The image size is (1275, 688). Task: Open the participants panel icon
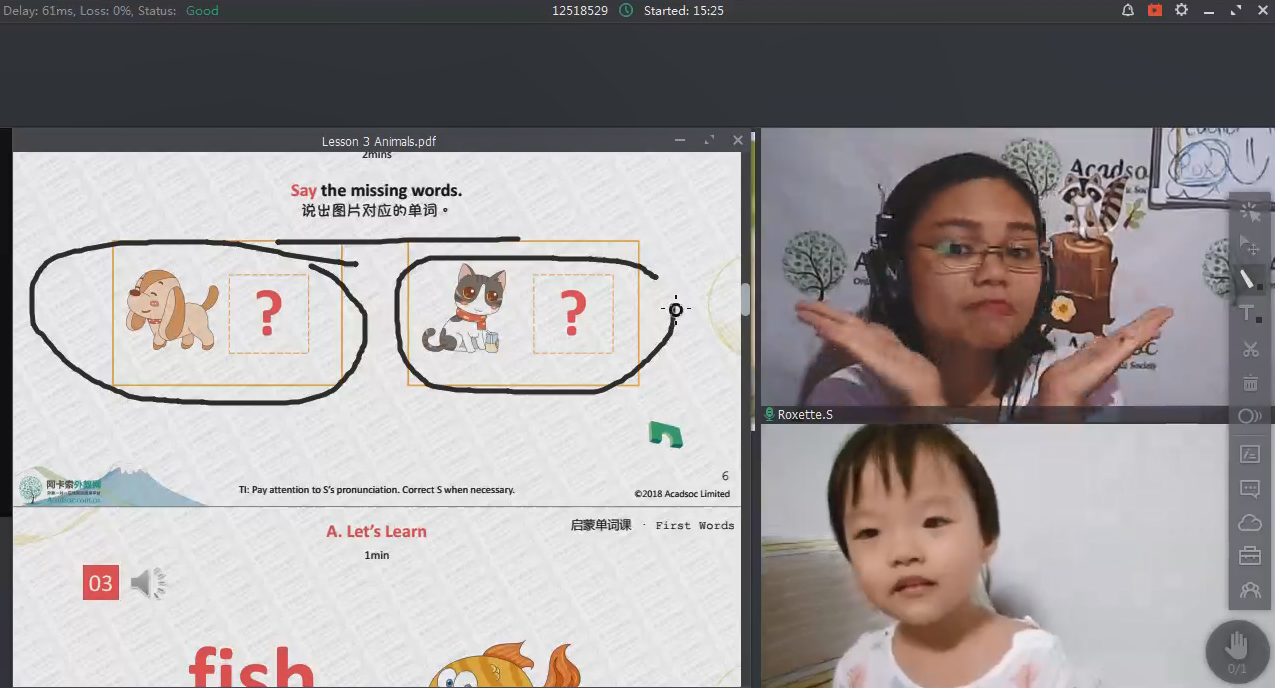(1249, 590)
